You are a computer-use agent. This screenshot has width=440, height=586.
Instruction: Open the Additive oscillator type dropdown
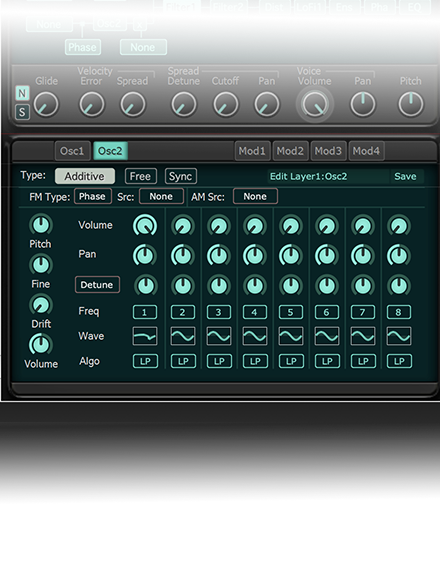click(x=85, y=176)
